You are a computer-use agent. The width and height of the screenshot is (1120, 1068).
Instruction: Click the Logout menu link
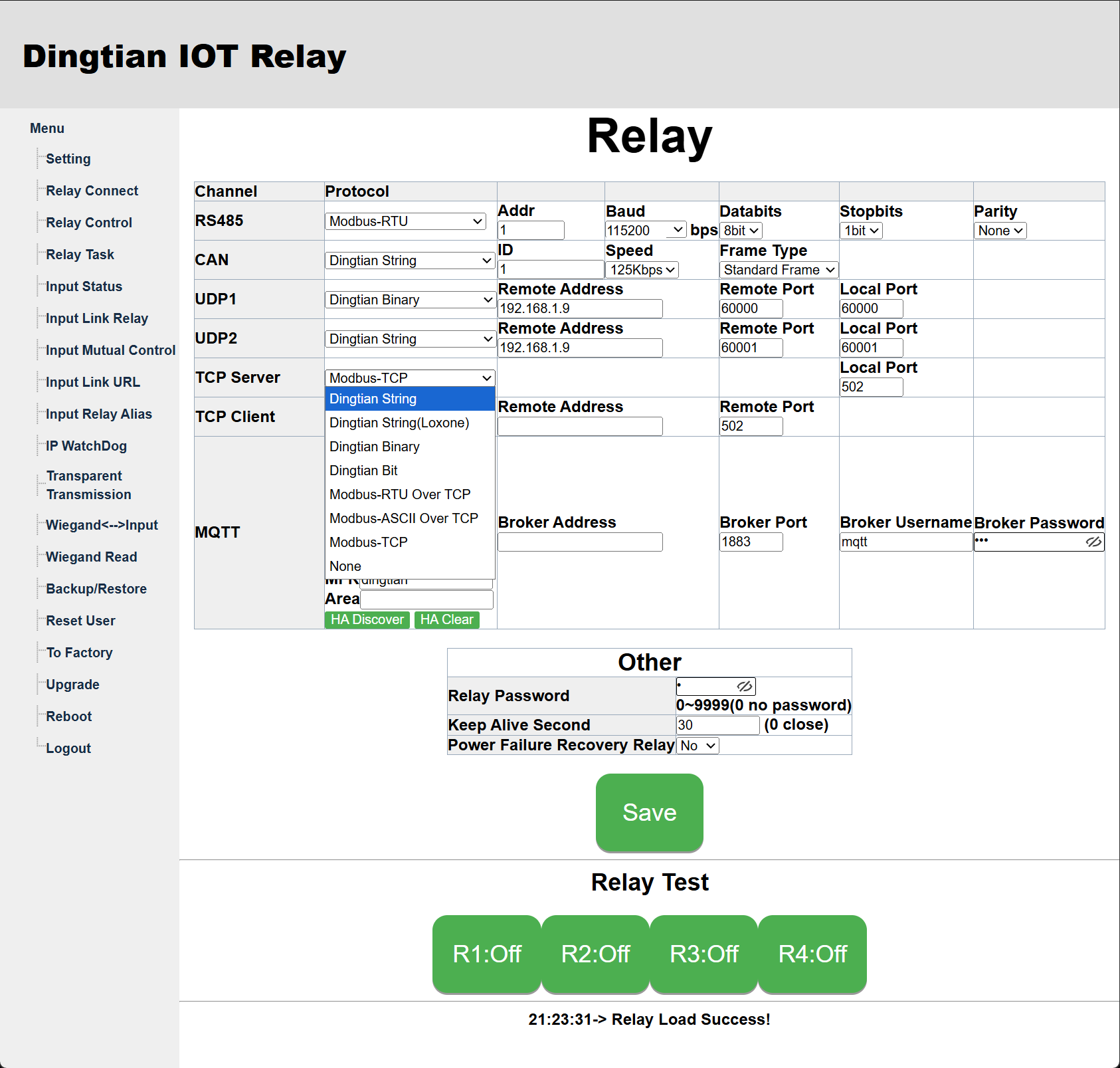click(68, 748)
